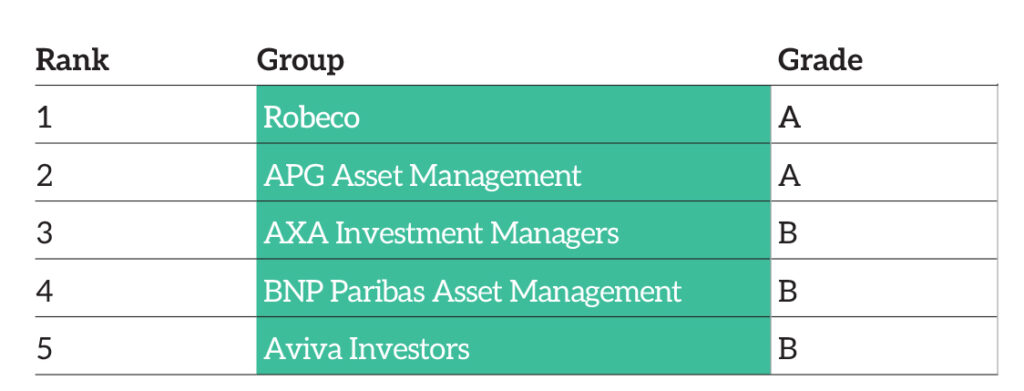Click rank number 4
Screen dimensions: 1024x391
point(44,290)
